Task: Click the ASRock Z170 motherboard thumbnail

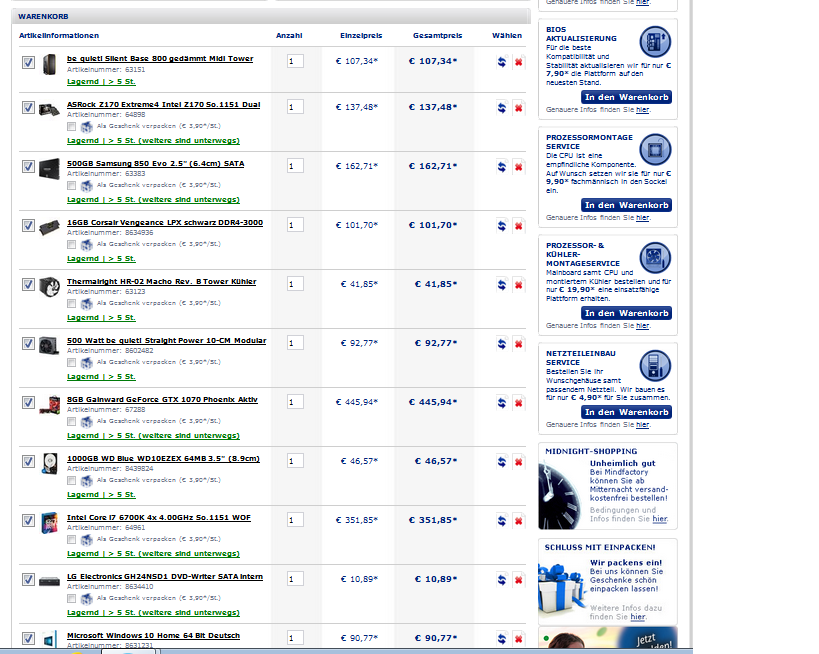Action: (49, 110)
